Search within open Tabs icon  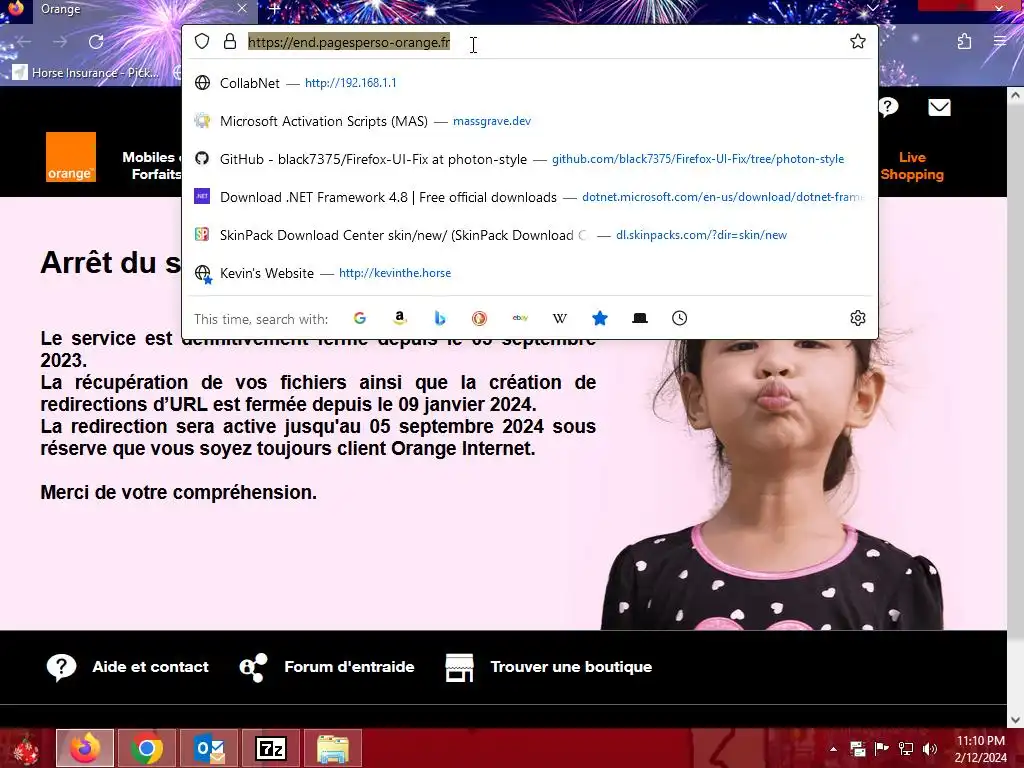pyautogui.click(x=640, y=318)
